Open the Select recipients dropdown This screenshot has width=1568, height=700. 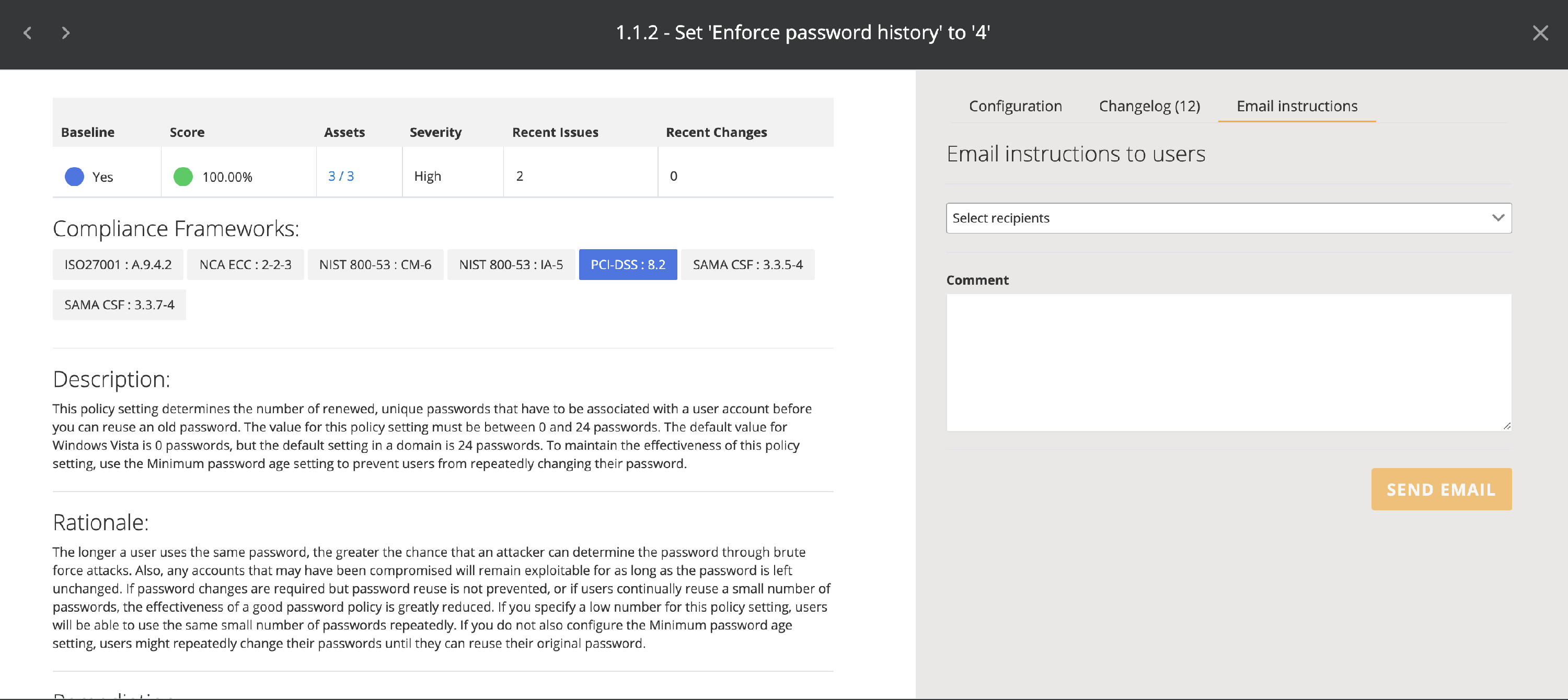click(x=1217, y=218)
